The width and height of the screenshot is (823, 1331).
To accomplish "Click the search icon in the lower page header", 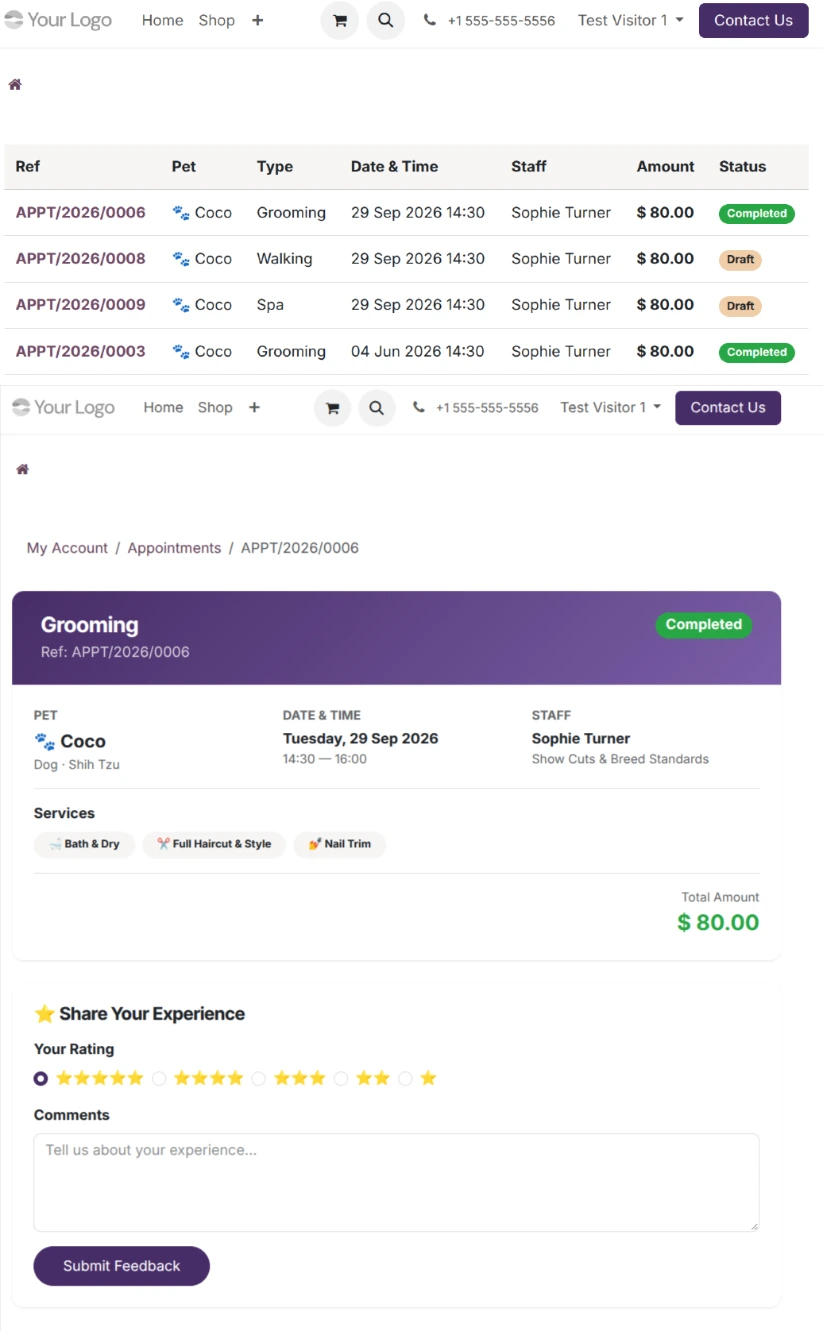I will click(x=377, y=408).
